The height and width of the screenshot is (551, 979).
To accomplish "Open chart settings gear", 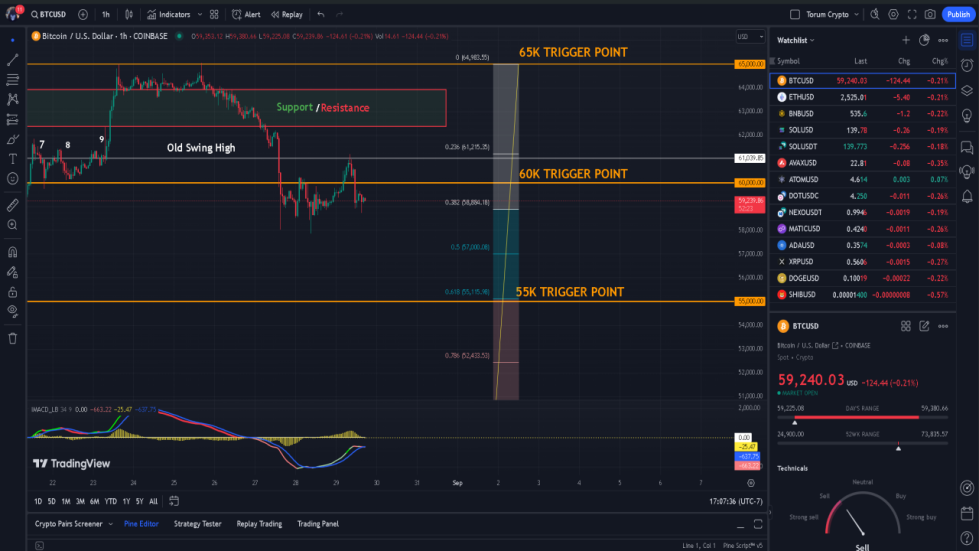I will (893, 14).
